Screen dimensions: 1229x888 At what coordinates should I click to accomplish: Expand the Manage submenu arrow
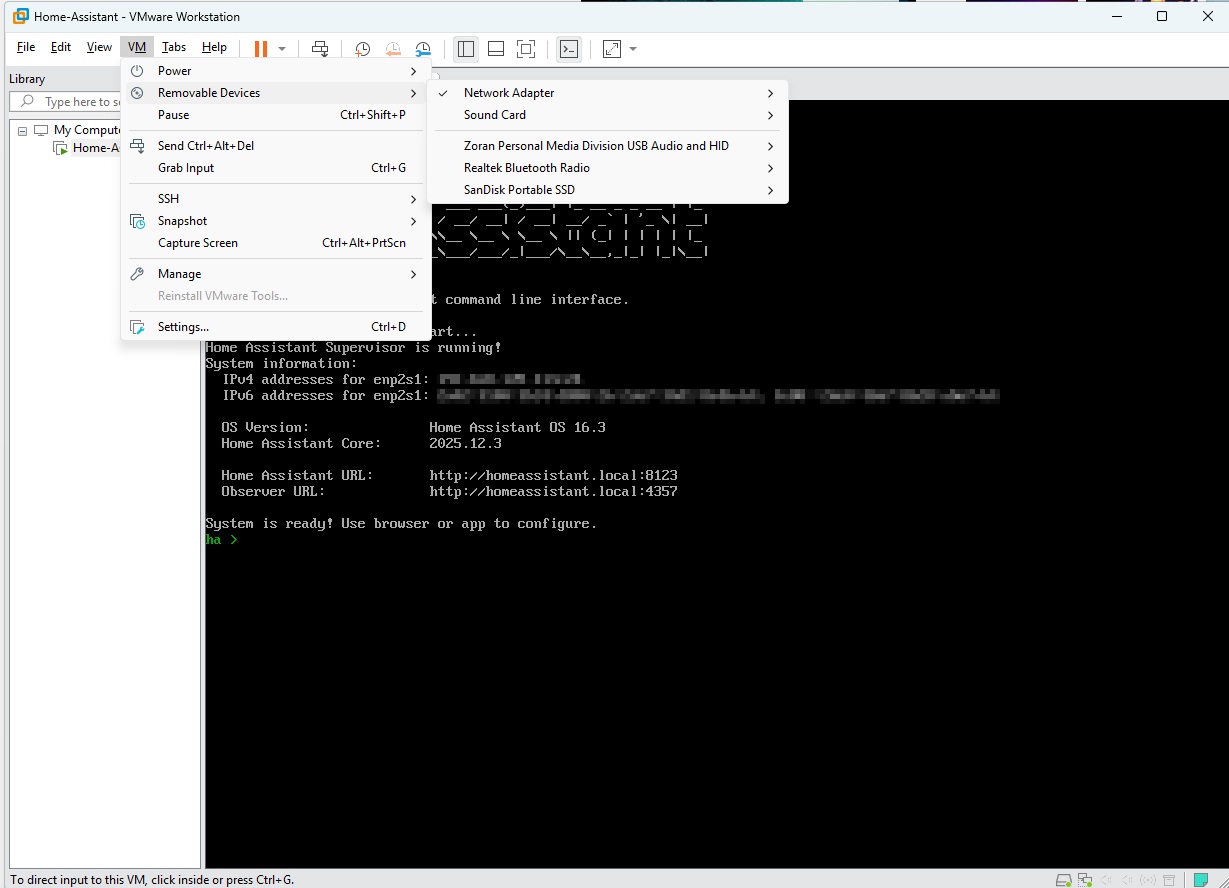413,274
